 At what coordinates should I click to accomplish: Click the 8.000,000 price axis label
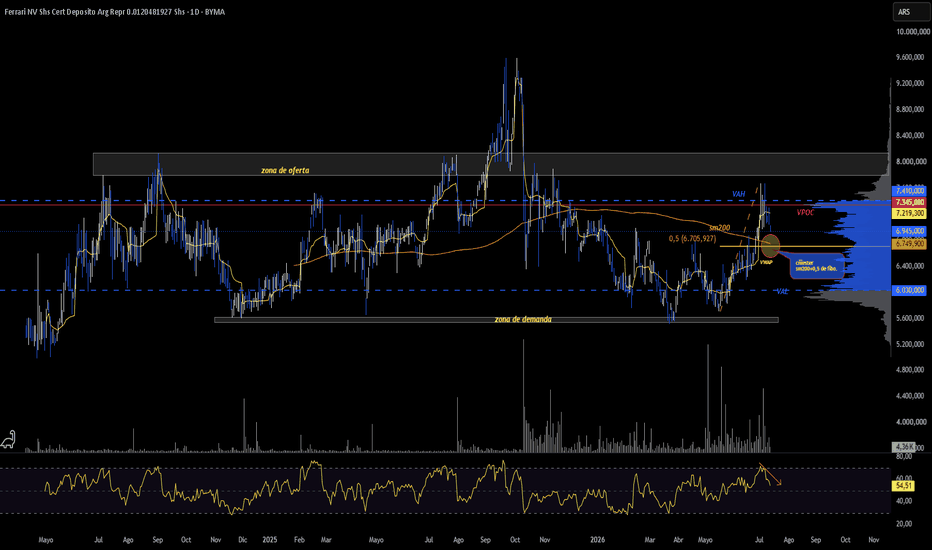(x=911, y=161)
